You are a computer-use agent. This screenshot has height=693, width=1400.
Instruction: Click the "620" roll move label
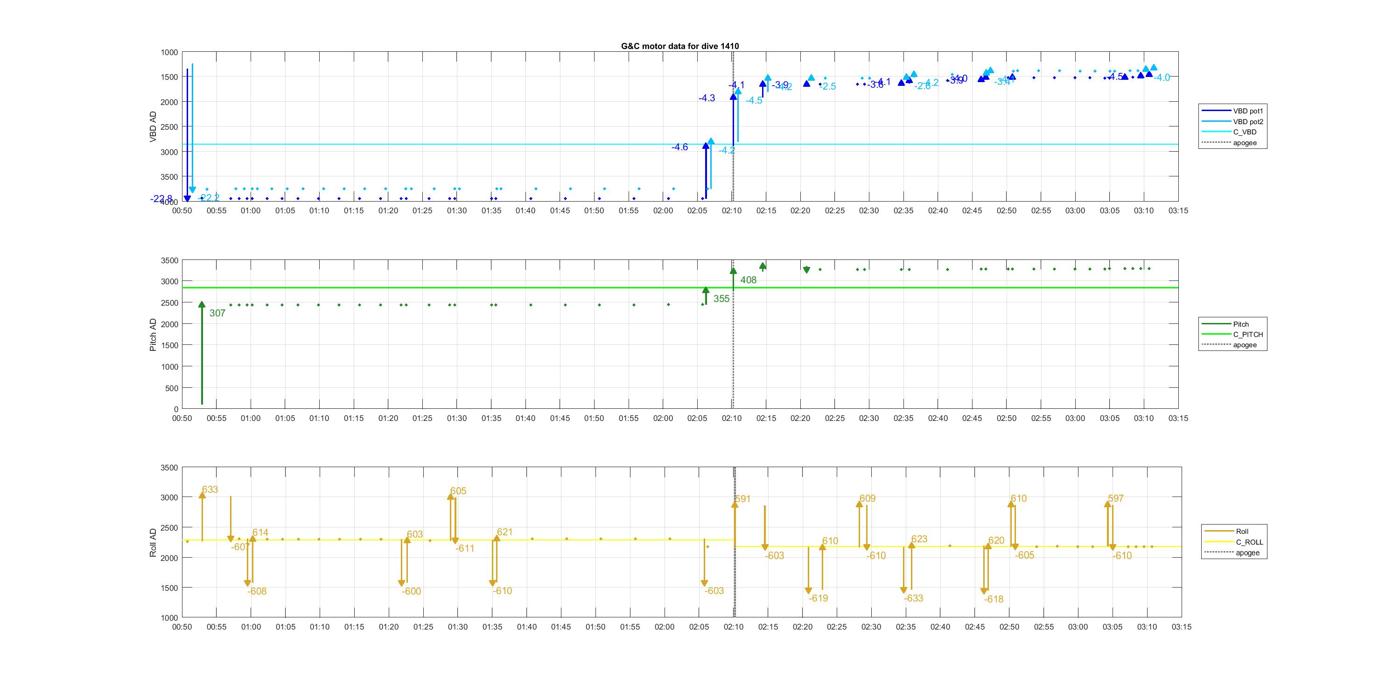pyautogui.click(x=996, y=541)
